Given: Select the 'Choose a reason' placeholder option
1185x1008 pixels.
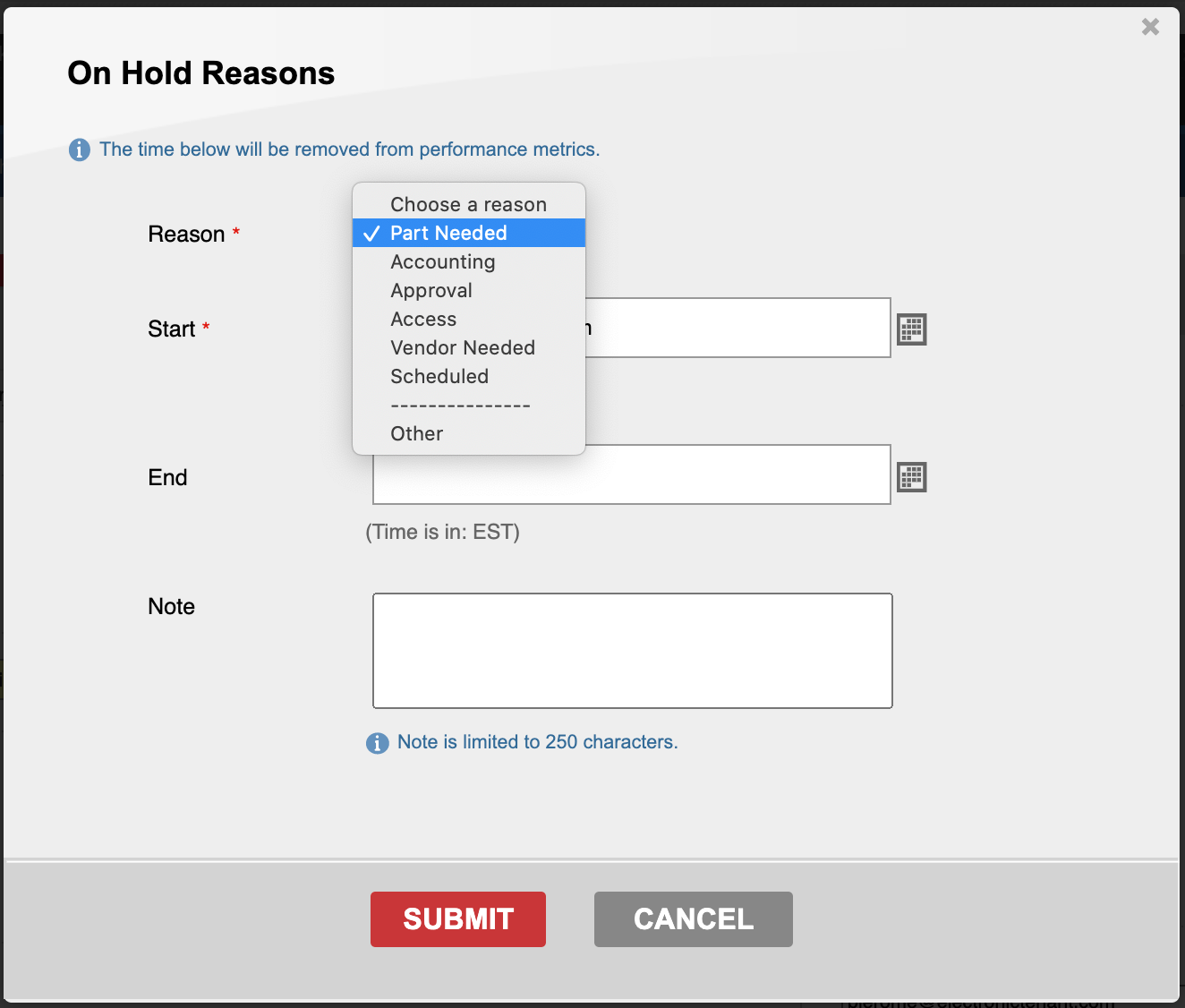Looking at the screenshot, I should pos(468,204).
